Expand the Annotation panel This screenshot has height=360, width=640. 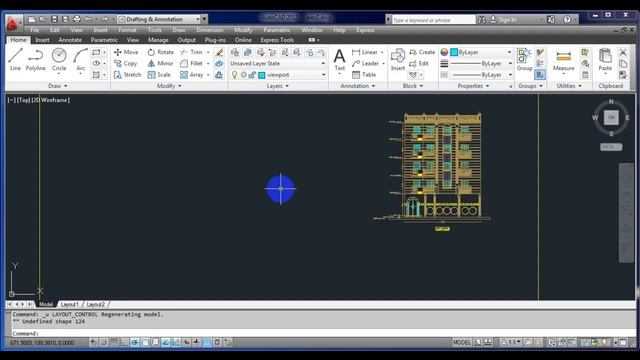(358, 86)
